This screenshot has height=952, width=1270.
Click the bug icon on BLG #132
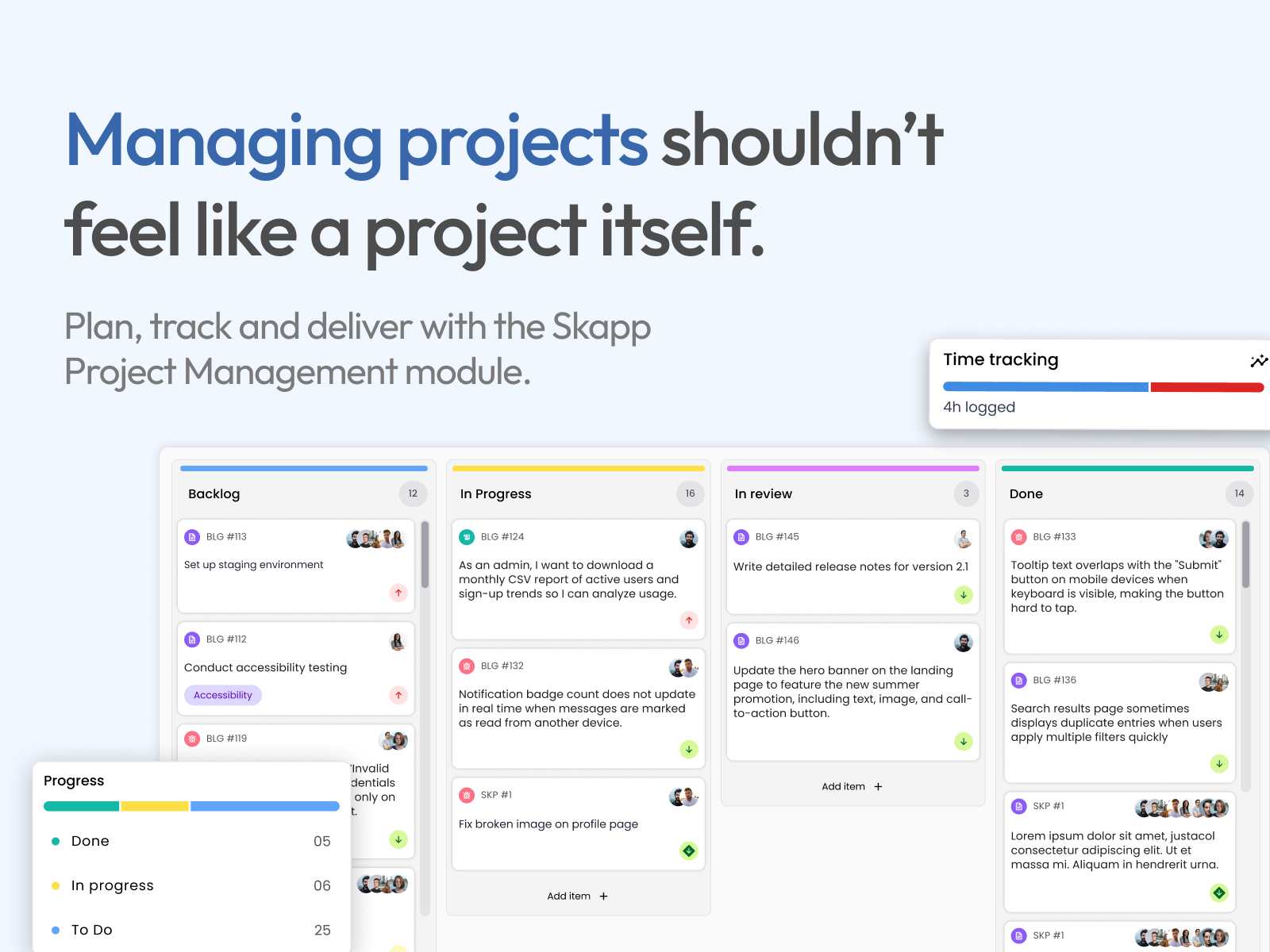click(467, 666)
